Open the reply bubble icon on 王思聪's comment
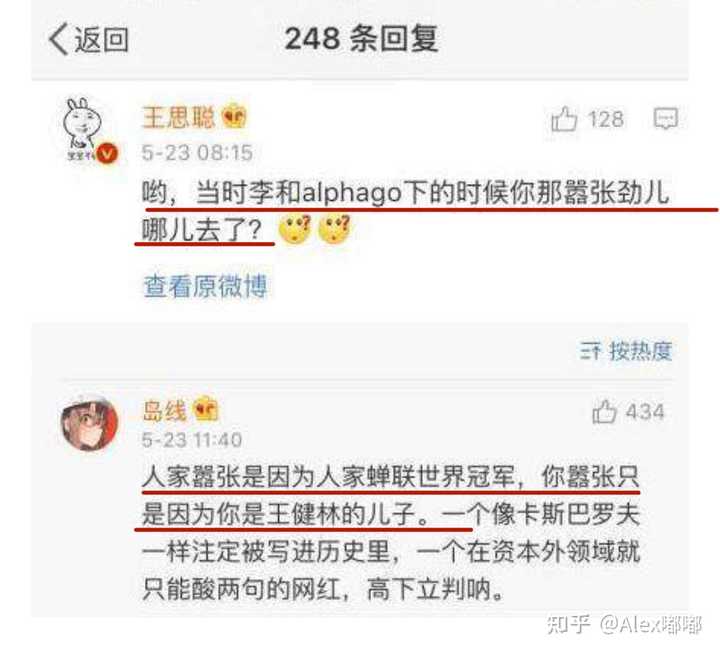 pos(665,118)
